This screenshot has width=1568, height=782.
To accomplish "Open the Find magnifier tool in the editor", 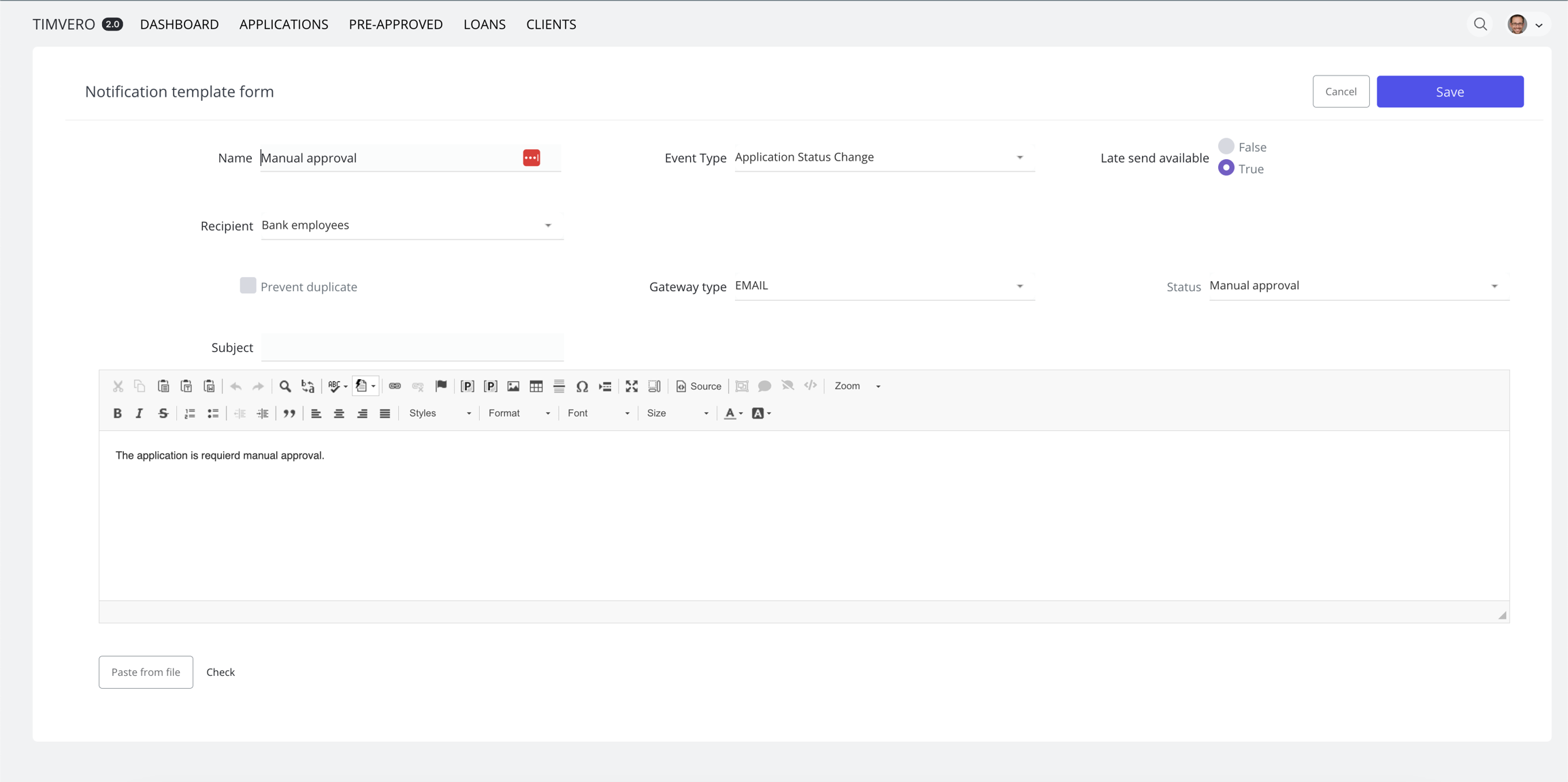I will (285, 386).
